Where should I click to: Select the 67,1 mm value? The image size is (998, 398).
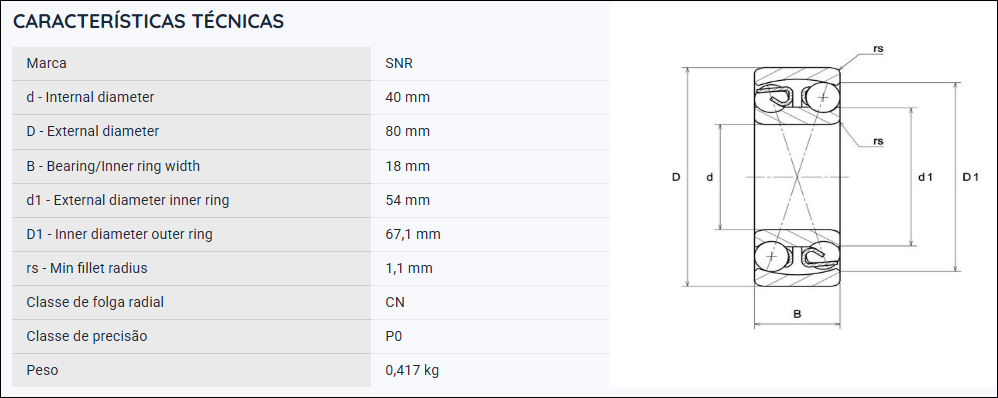point(412,234)
